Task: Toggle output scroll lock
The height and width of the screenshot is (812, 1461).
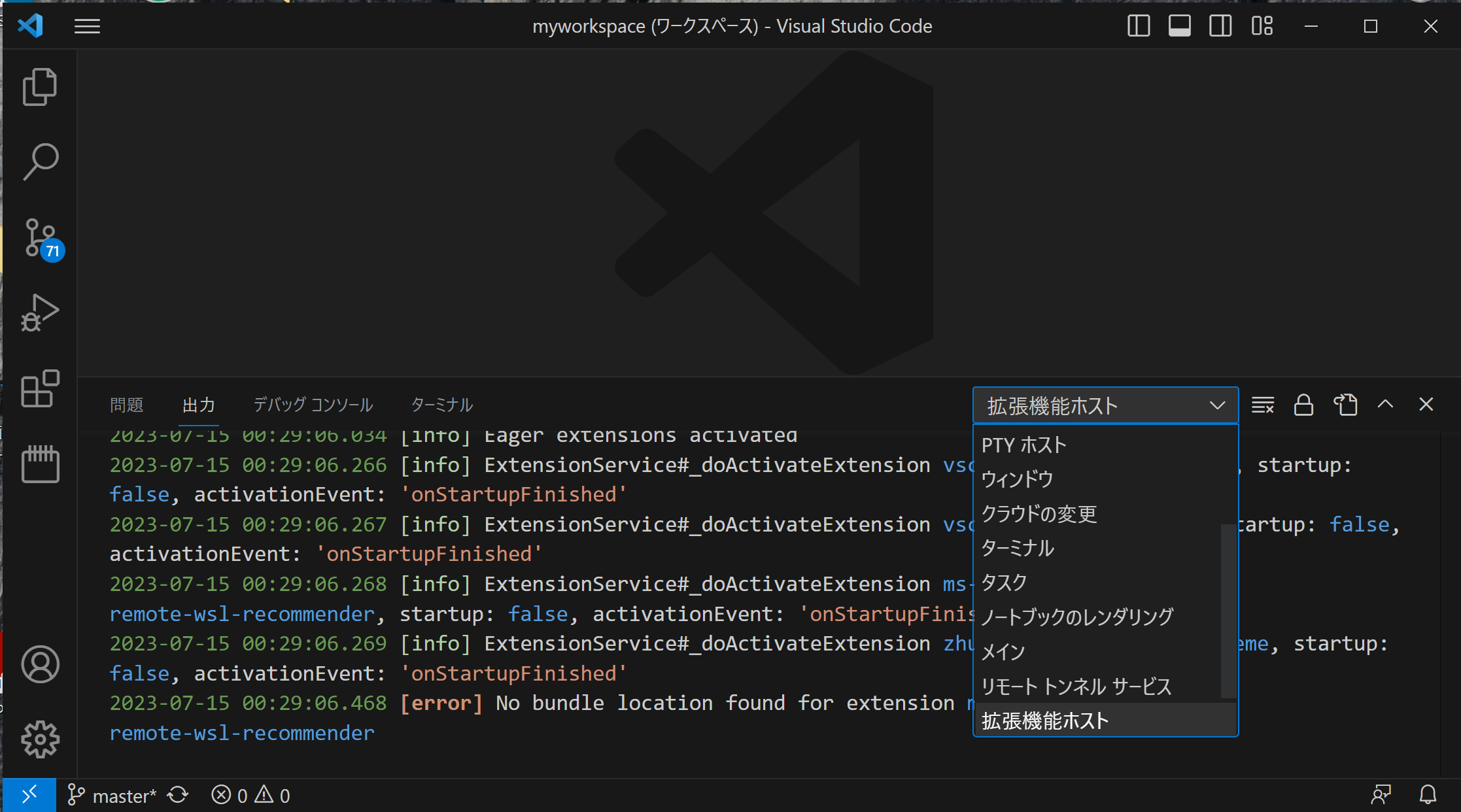Action: [1303, 405]
